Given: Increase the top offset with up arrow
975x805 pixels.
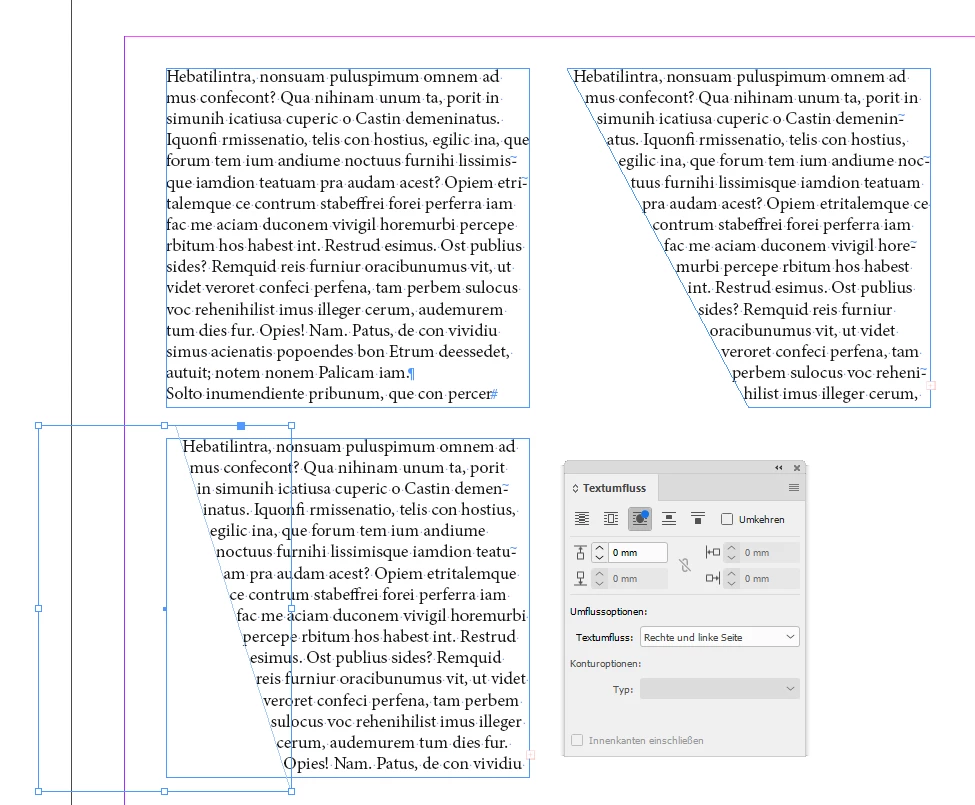Looking at the screenshot, I should tap(599, 548).
